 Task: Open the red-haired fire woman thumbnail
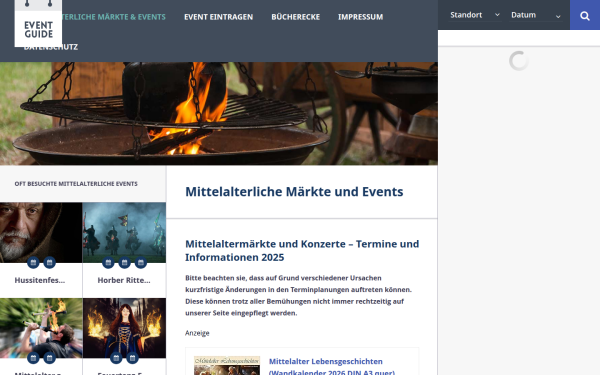coord(124,328)
